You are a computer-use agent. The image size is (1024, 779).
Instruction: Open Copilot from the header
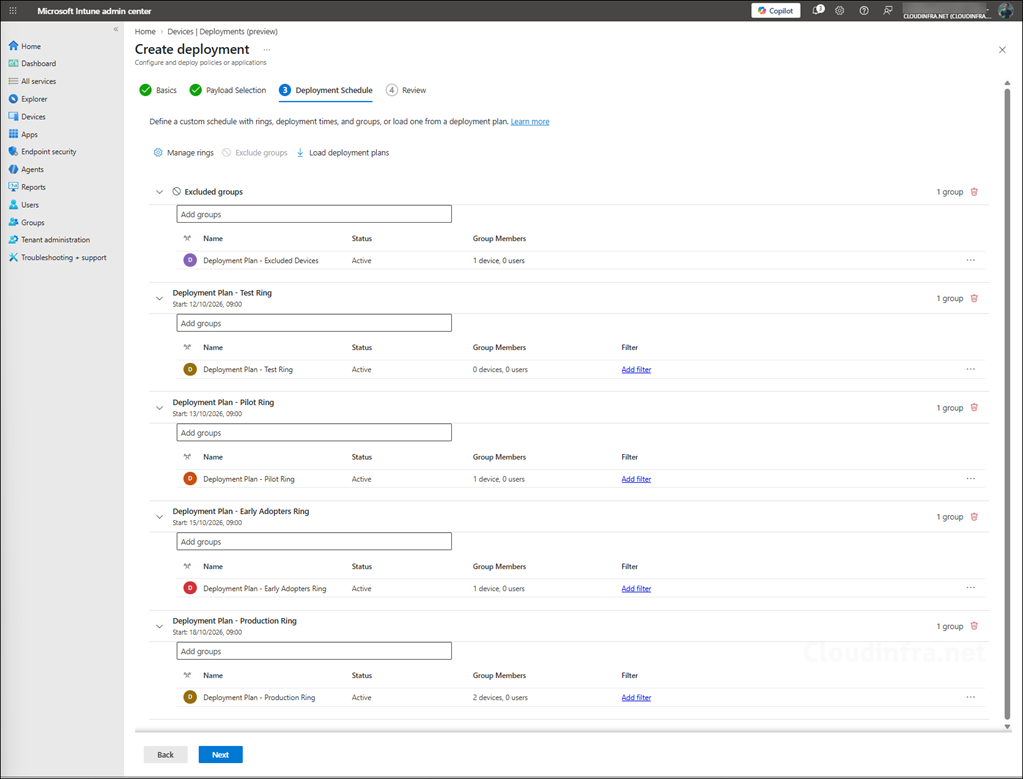tap(775, 10)
